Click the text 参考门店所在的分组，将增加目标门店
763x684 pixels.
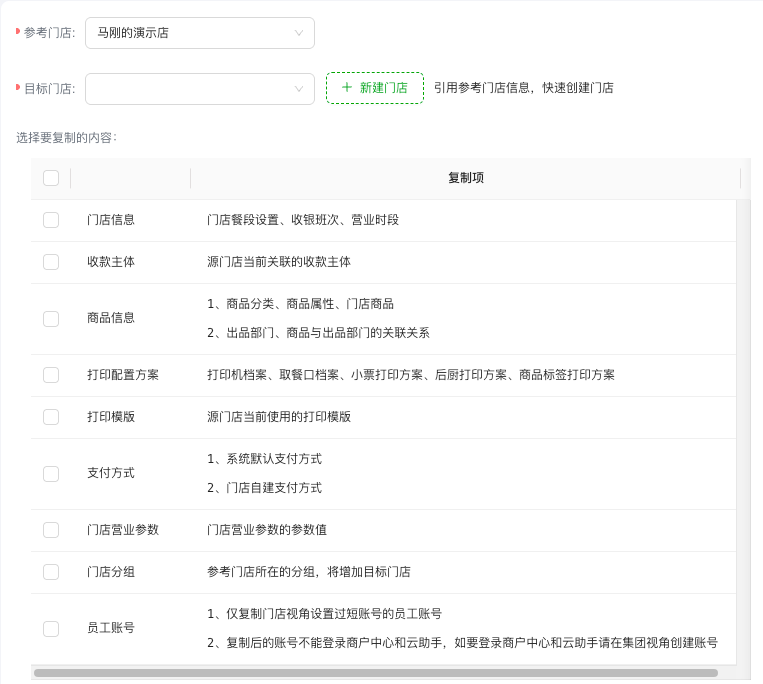(309, 572)
